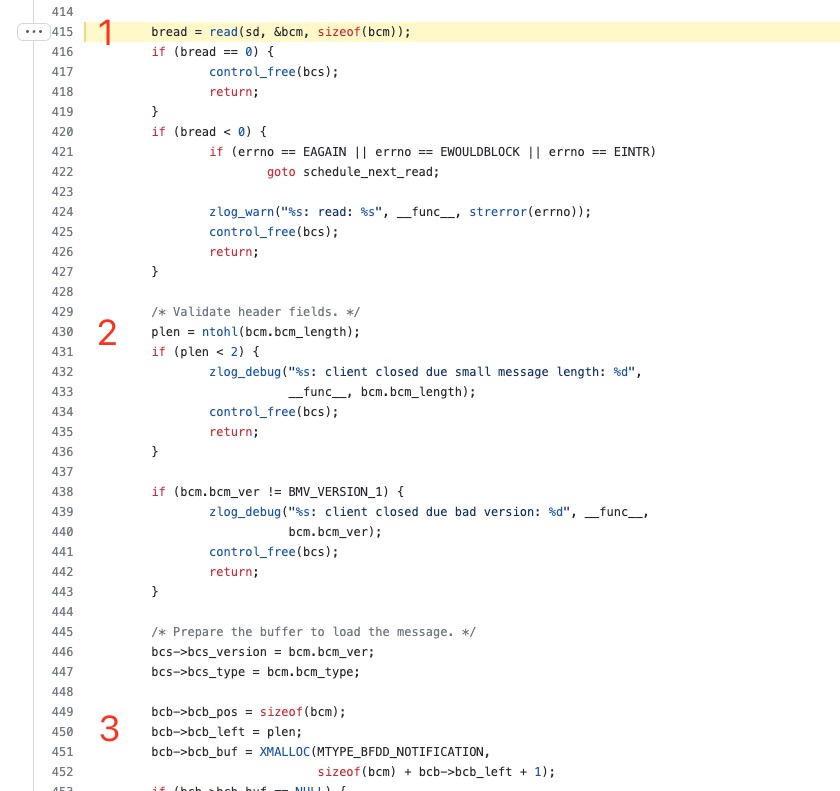The width and height of the screenshot is (840, 791).
Task: Click 'control_free' call on line 441
Action: pos(252,552)
